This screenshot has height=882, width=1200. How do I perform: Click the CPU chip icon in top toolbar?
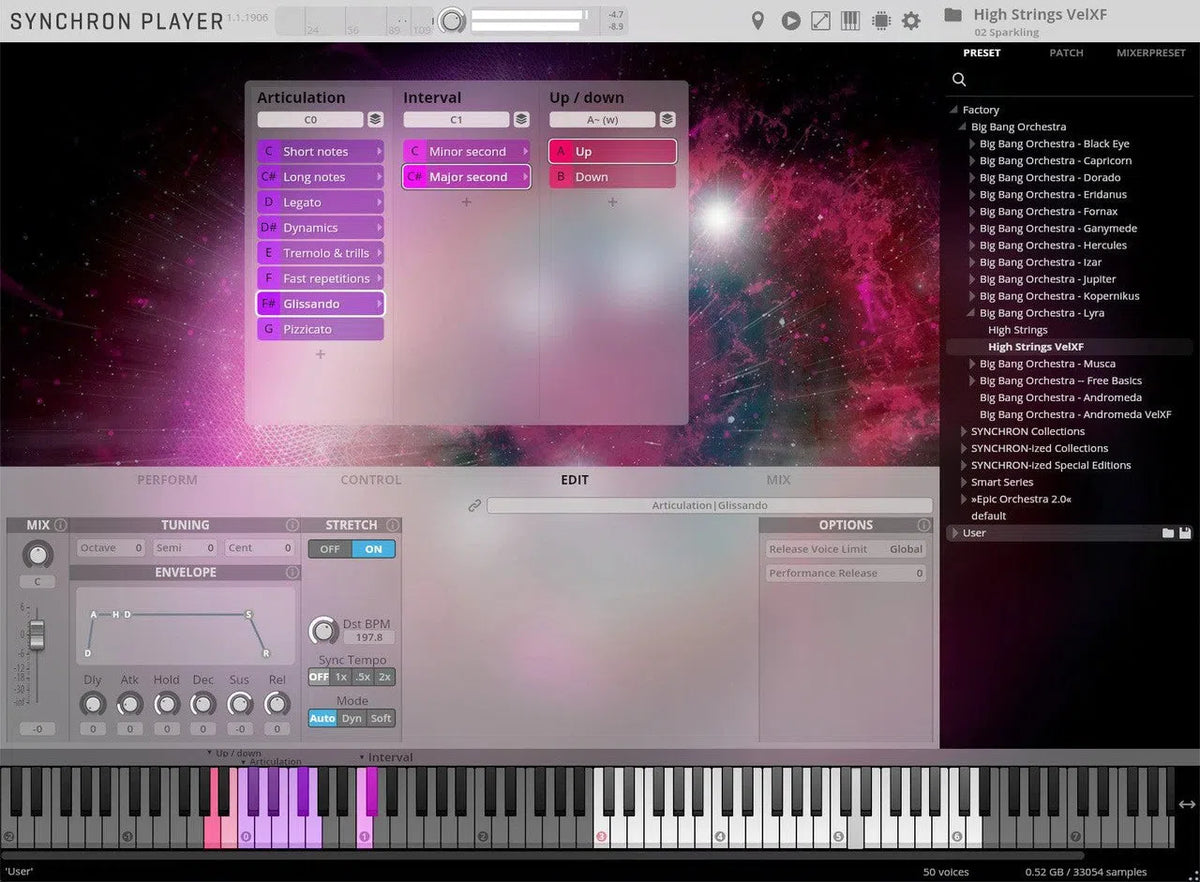[881, 20]
